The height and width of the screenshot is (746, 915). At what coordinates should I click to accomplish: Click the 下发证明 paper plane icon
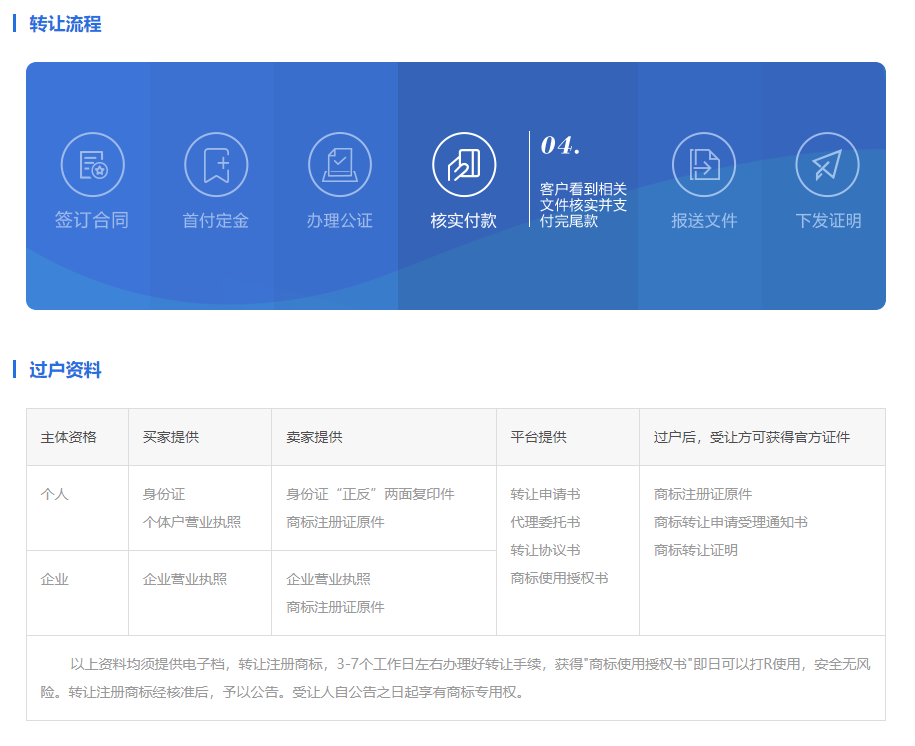click(x=827, y=165)
